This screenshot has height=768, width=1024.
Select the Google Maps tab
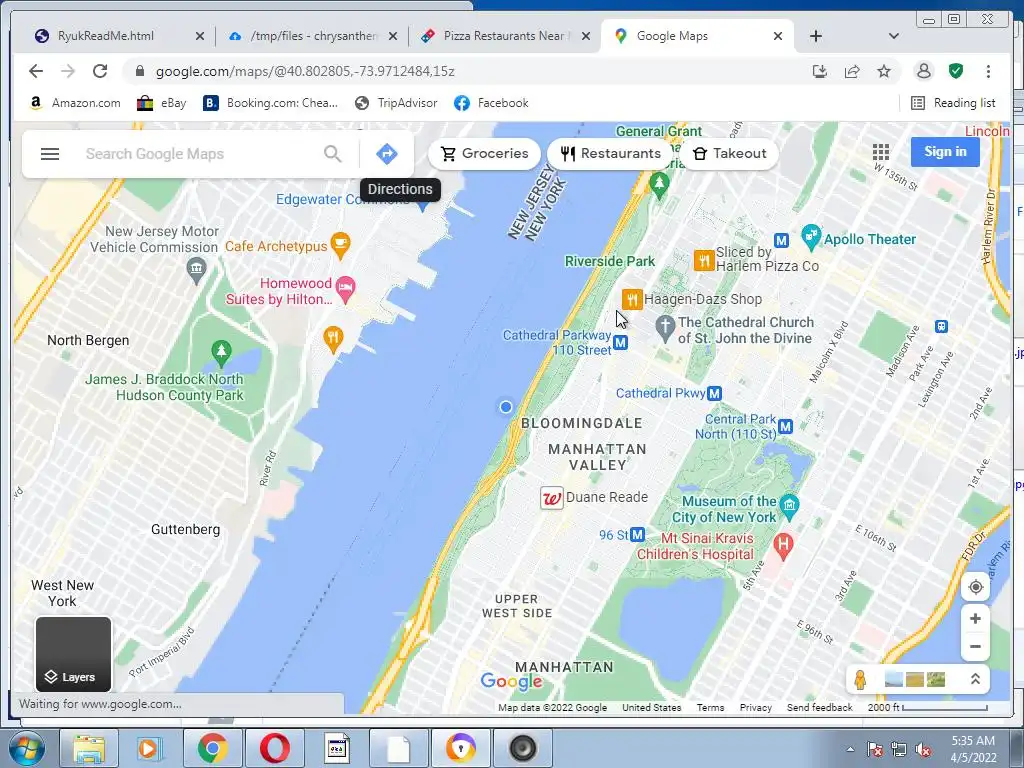696,36
